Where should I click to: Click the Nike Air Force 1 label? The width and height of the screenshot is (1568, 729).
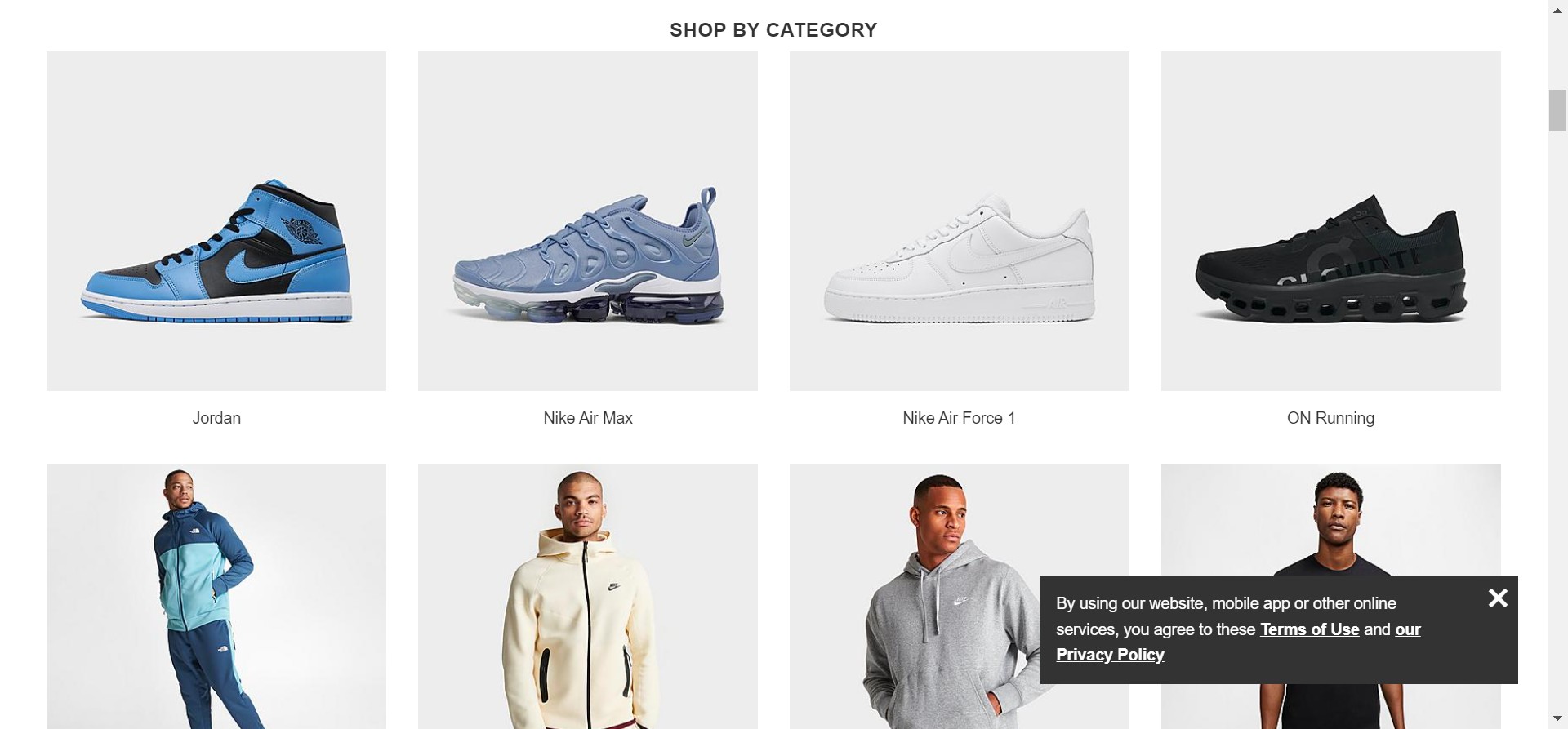960,418
